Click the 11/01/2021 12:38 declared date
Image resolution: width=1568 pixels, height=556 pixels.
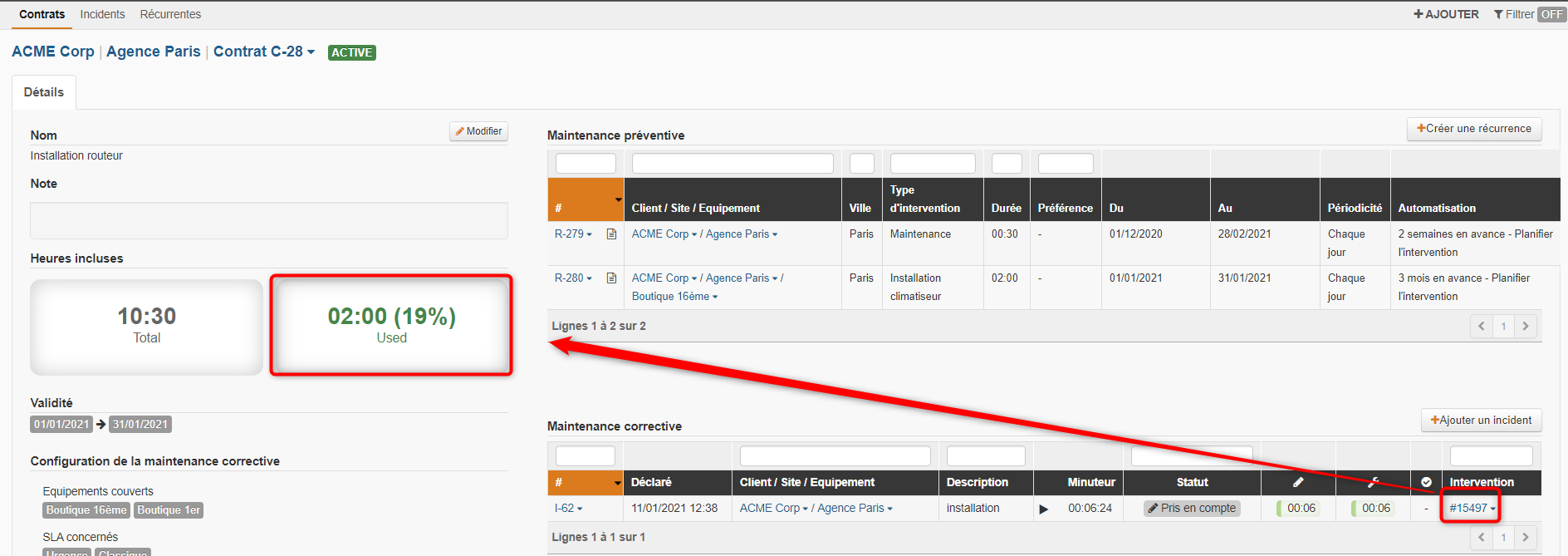[674, 509]
